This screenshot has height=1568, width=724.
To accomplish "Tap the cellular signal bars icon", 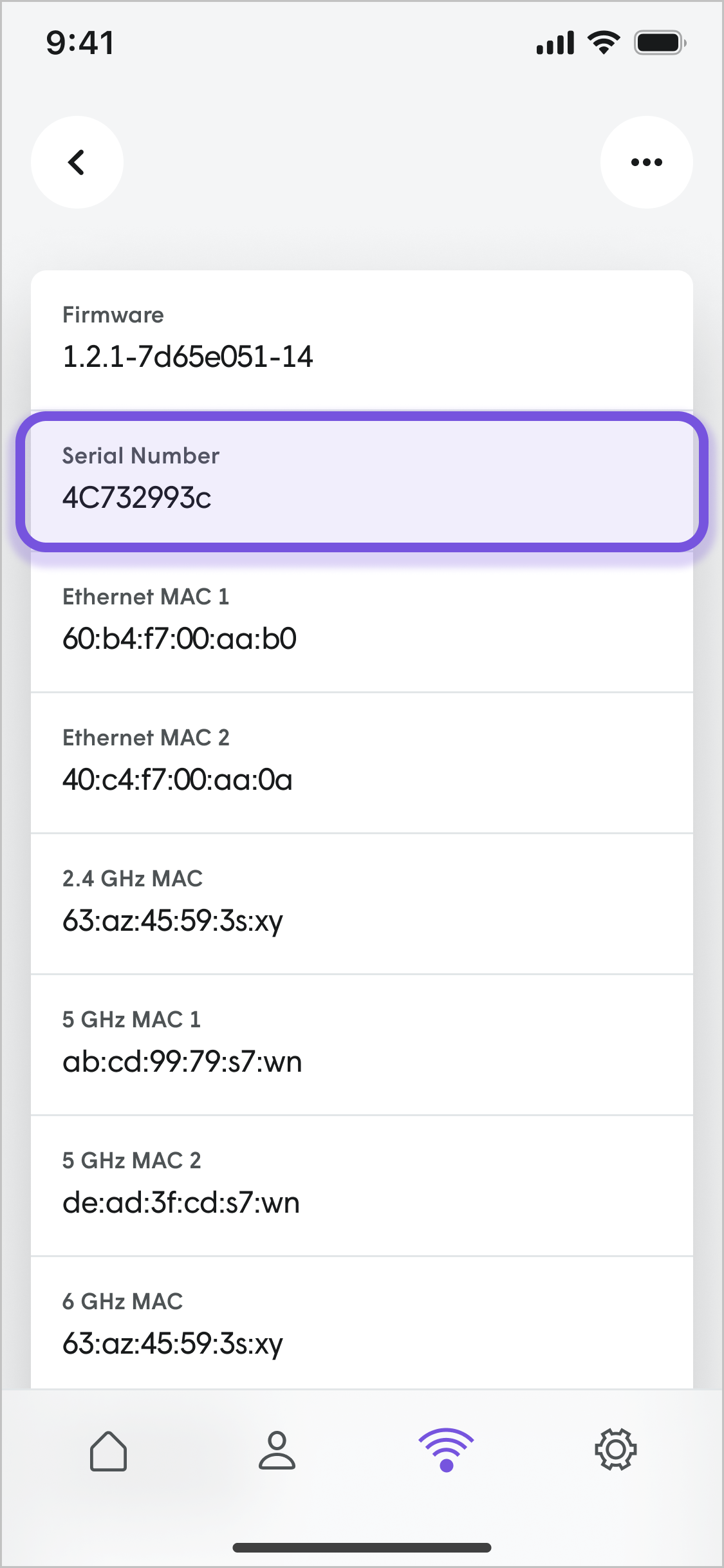I will [555, 43].
